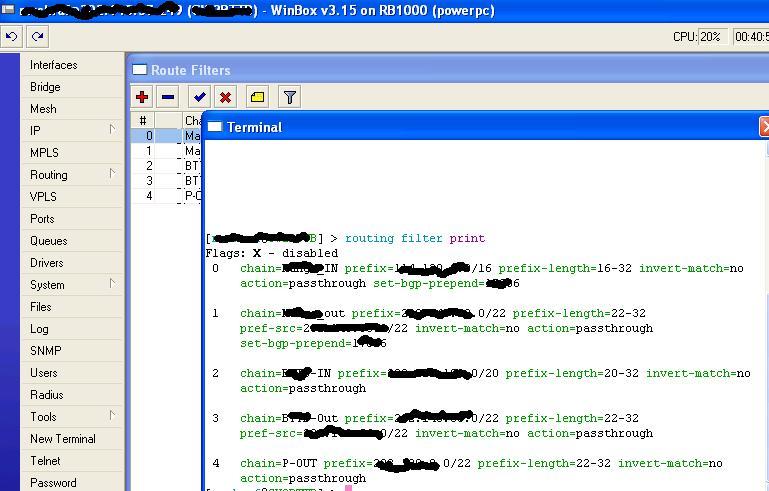The width and height of the screenshot is (769, 491).
Task: Click the CPU 20% indicator
Action: click(x=700, y=37)
